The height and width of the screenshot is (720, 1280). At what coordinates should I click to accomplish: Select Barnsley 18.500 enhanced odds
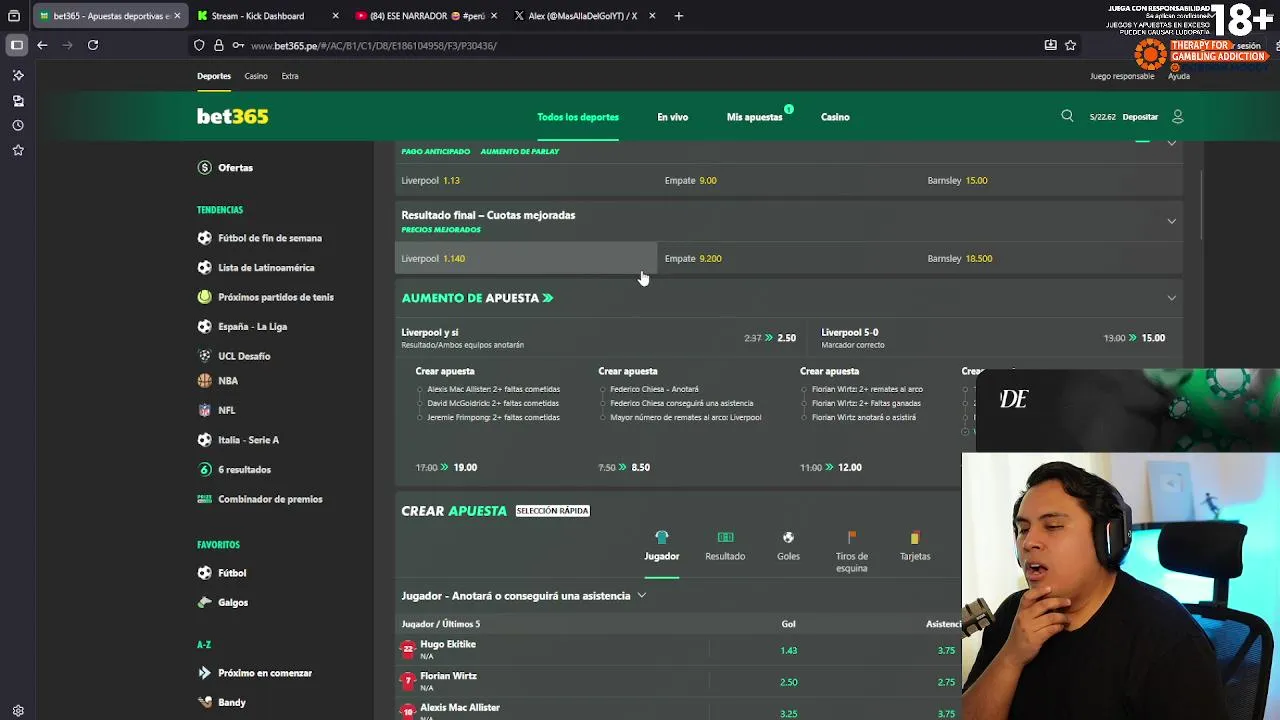[1052, 258]
